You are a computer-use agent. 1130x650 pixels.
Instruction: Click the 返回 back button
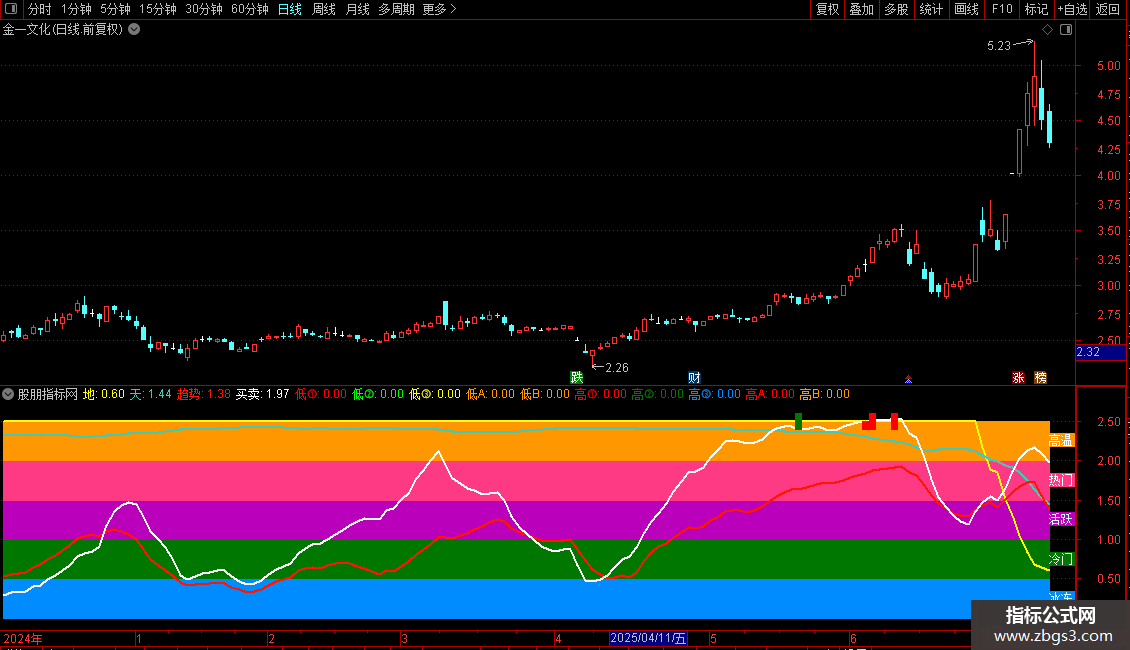[1108, 9]
